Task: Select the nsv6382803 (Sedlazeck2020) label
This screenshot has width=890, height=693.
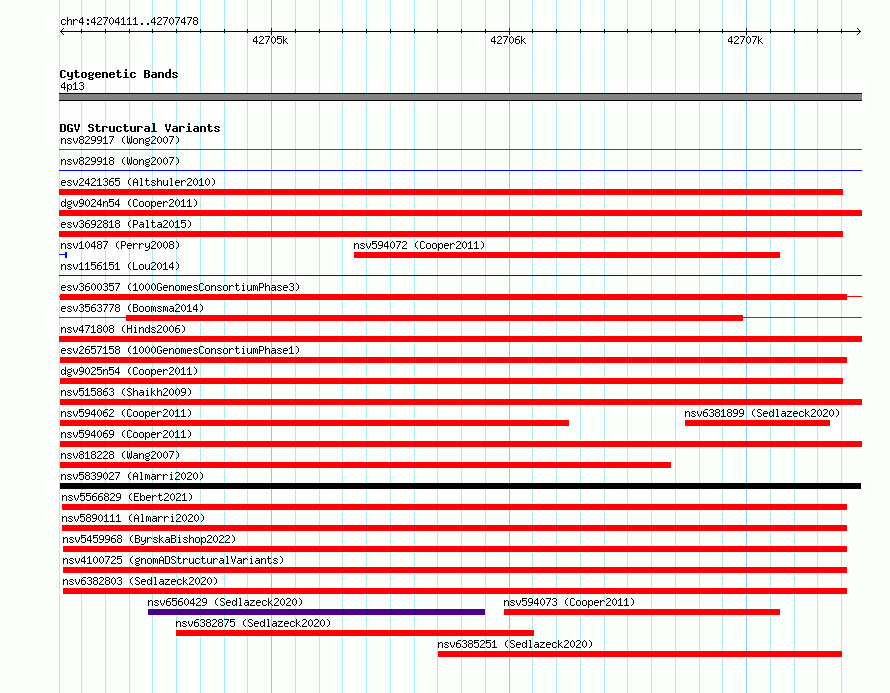Action: 140,581
